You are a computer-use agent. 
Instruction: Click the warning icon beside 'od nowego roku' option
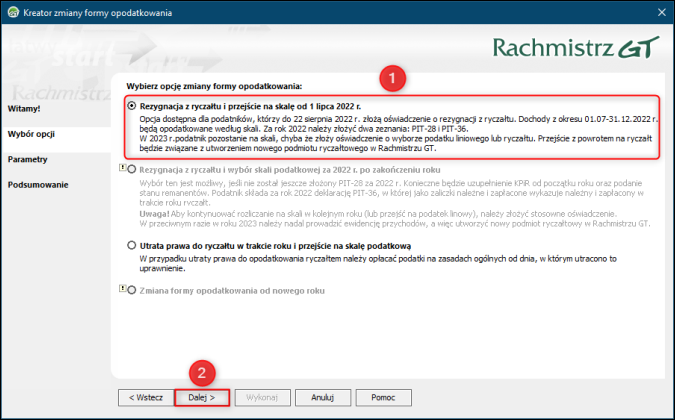point(122,288)
